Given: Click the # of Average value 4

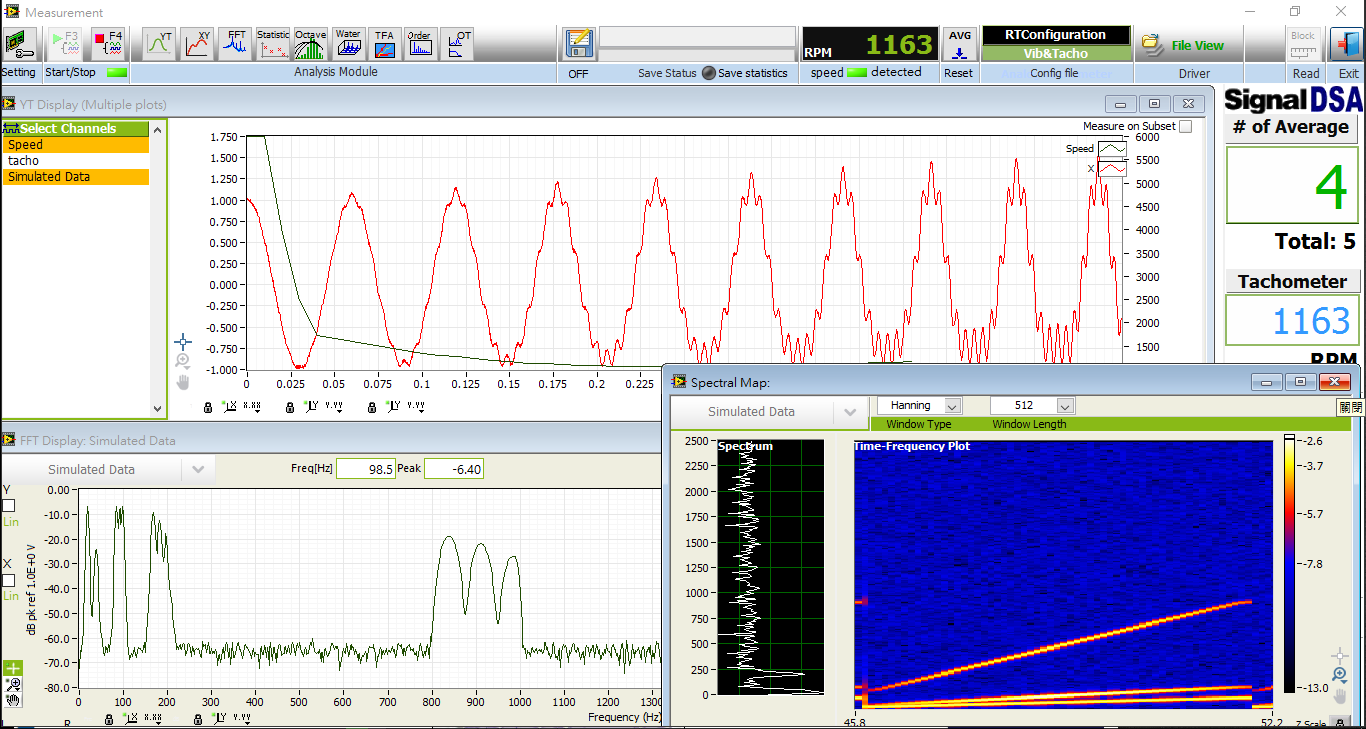Looking at the screenshot, I should 1292,186.
